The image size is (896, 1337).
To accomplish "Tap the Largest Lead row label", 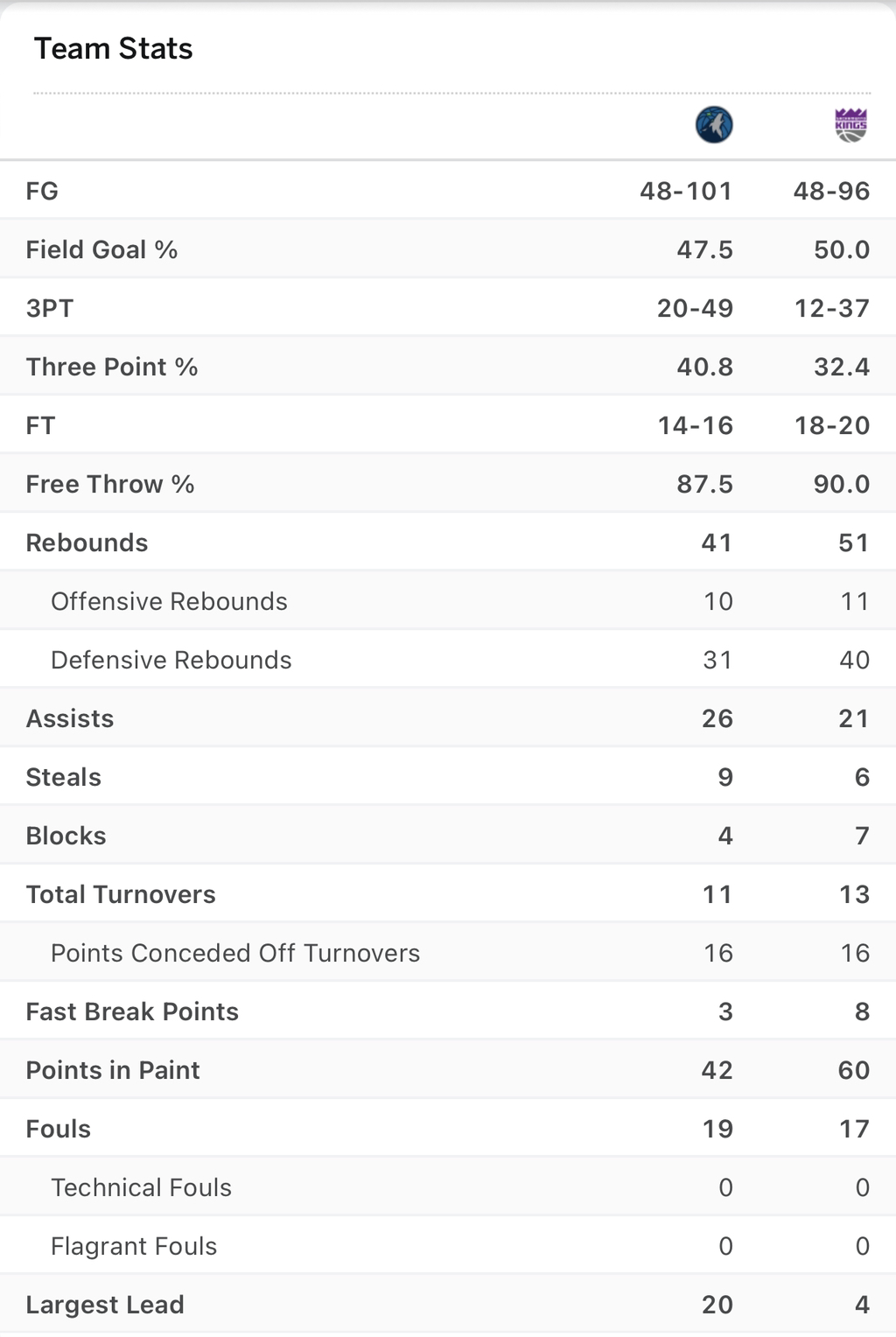I will coord(105,1305).
